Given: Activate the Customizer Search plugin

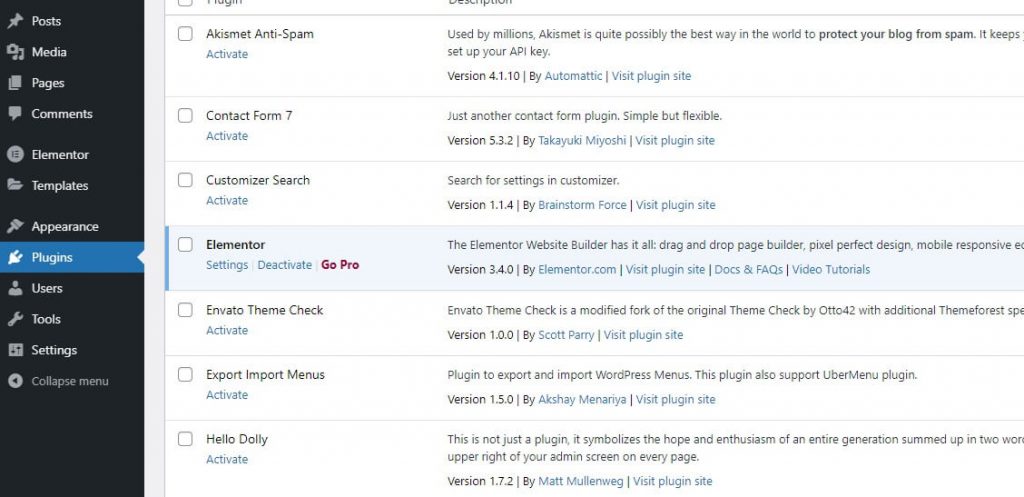Looking at the screenshot, I should (227, 200).
